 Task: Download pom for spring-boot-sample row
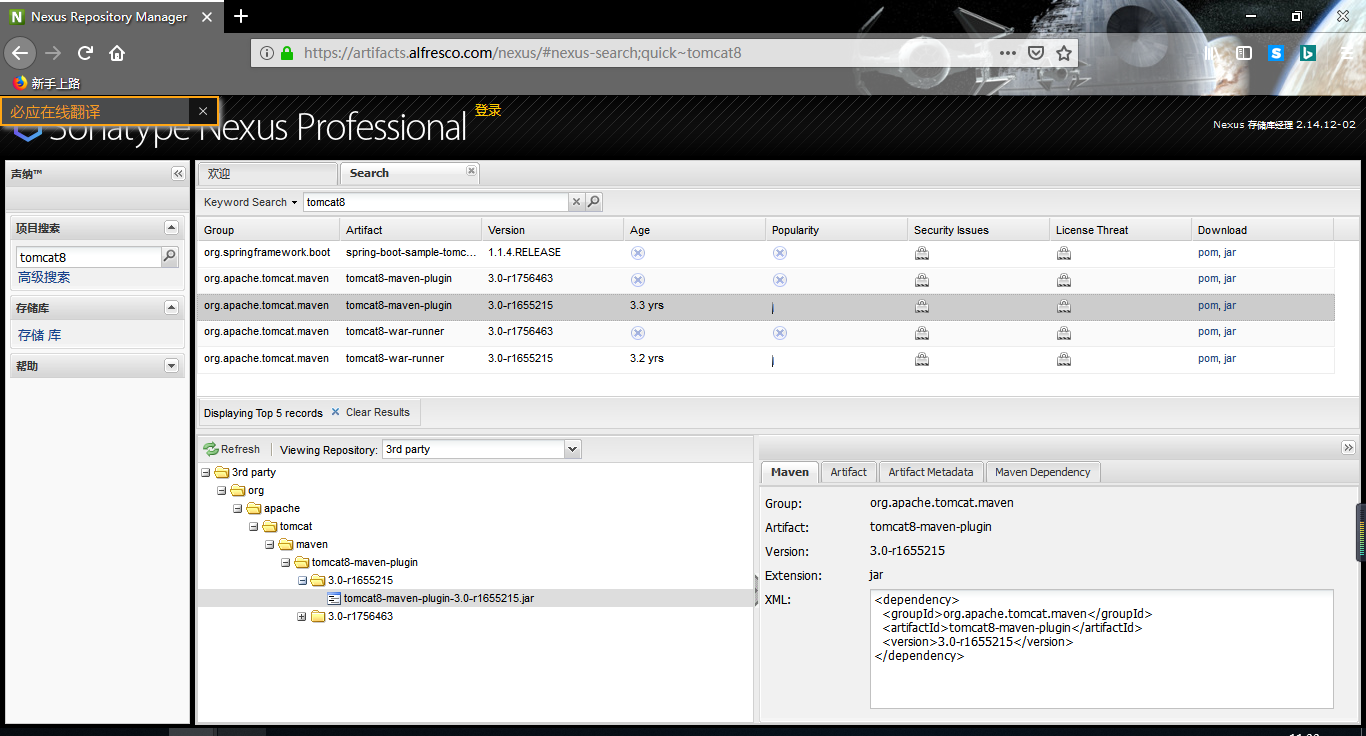[x=1207, y=252]
